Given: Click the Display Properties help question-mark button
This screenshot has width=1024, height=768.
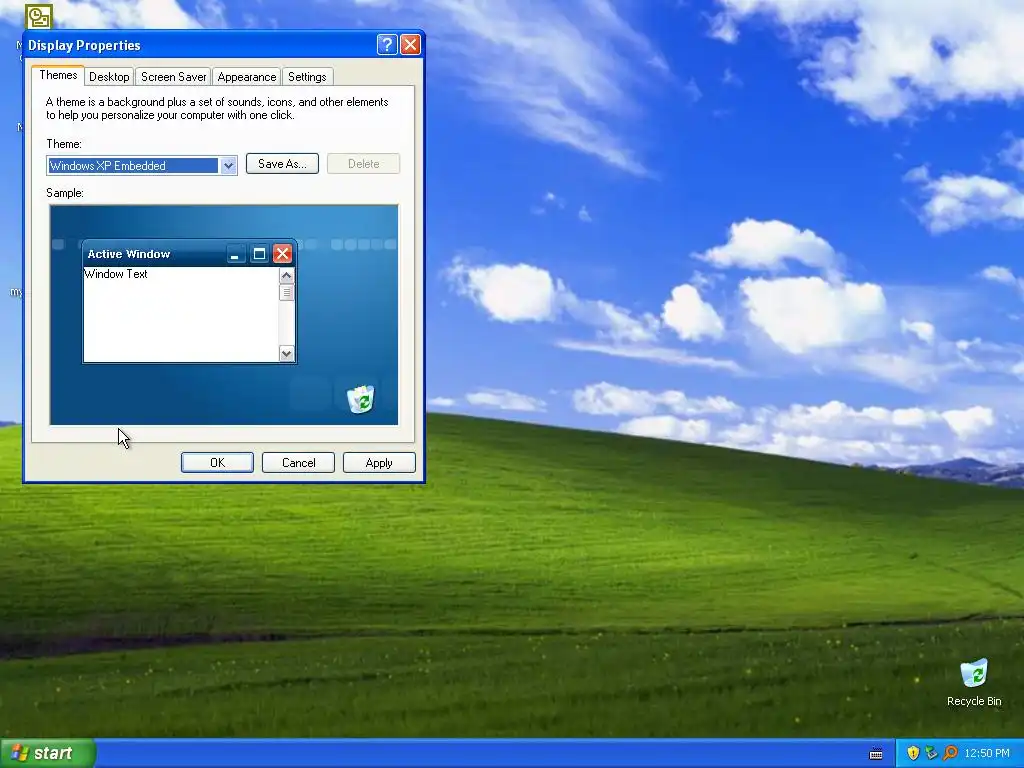Looking at the screenshot, I should 387,44.
